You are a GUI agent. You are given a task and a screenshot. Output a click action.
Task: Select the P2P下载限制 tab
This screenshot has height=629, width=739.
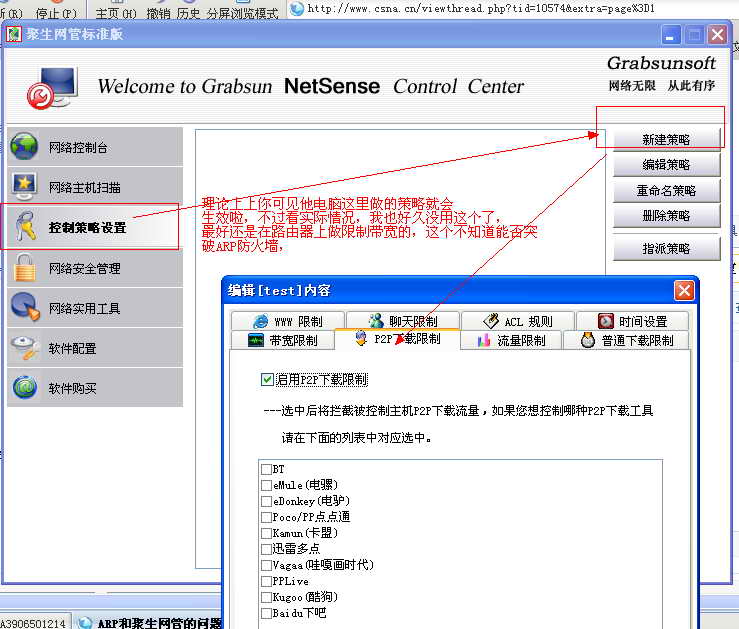click(x=397, y=339)
